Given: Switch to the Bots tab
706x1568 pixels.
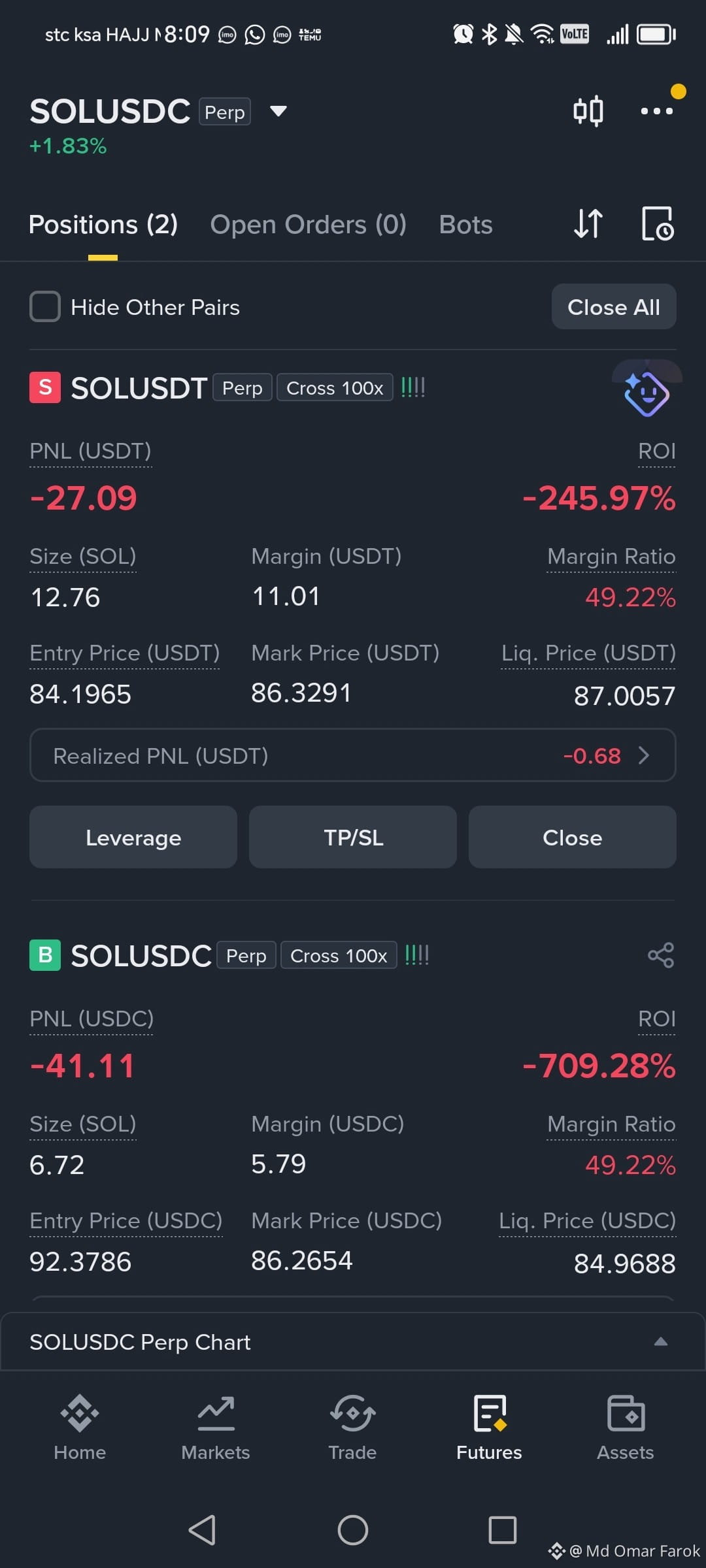Looking at the screenshot, I should [465, 225].
